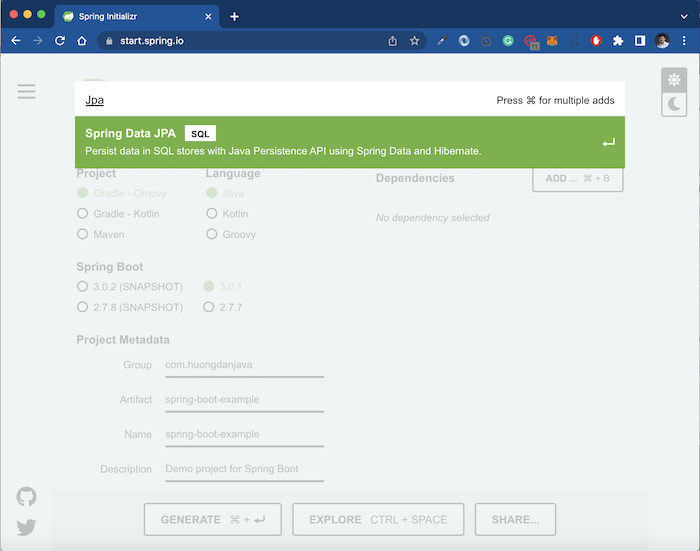Open a new browser tab
This screenshot has height=551, width=700.
(234, 17)
